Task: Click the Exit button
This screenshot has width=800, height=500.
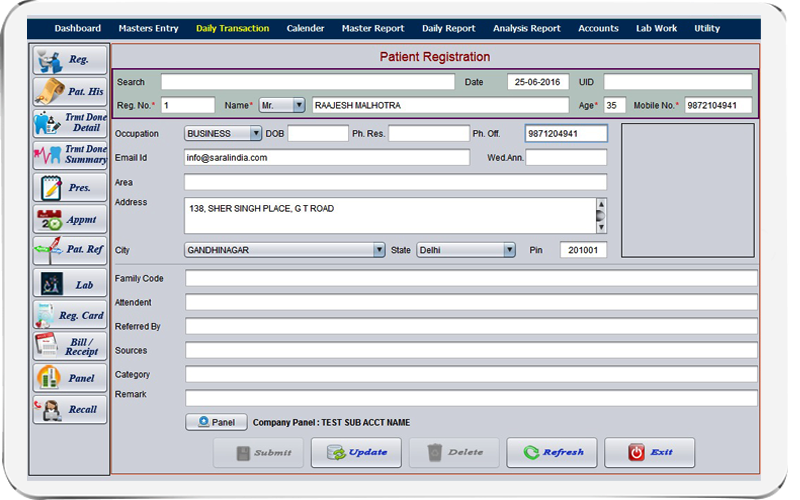Action: pyautogui.click(x=649, y=453)
